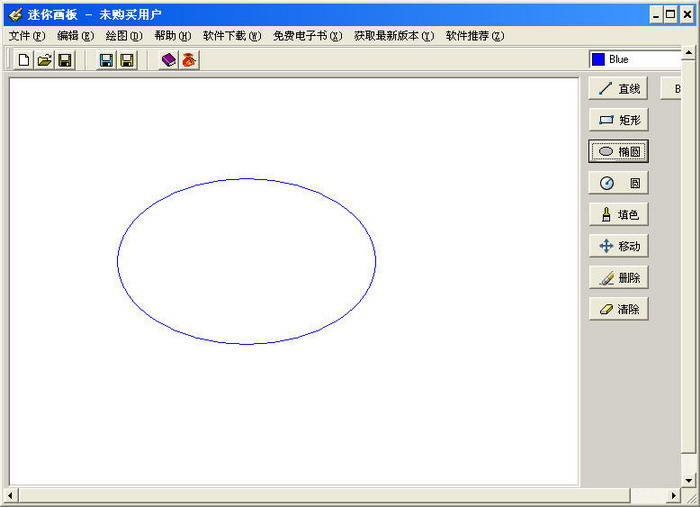Screen dimensions: 700x507
Task: Click the vertical scrollbar up arrow
Action: tap(688, 53)
